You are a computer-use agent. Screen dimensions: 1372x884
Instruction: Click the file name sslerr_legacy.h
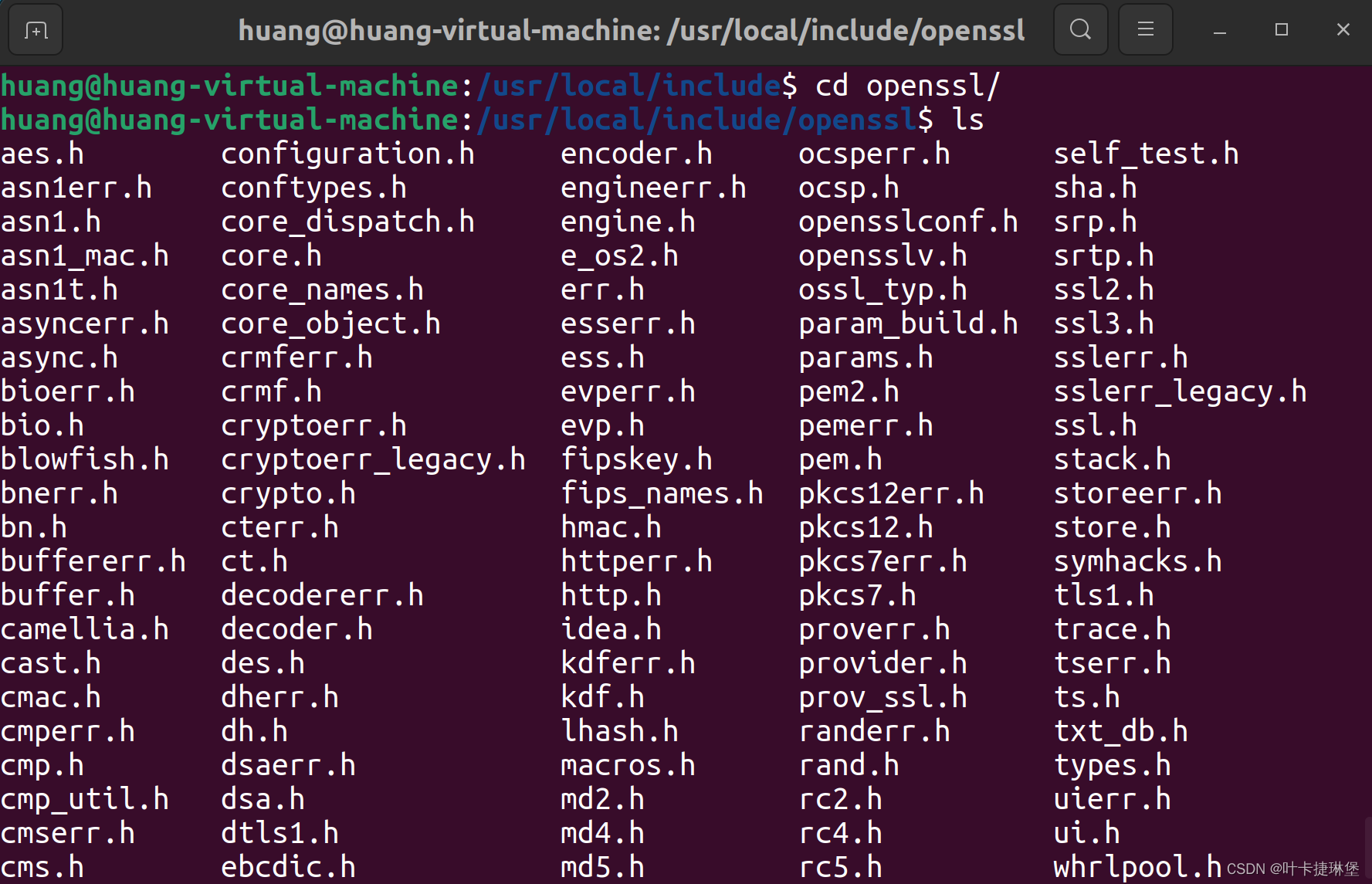tap(1181, 391)
